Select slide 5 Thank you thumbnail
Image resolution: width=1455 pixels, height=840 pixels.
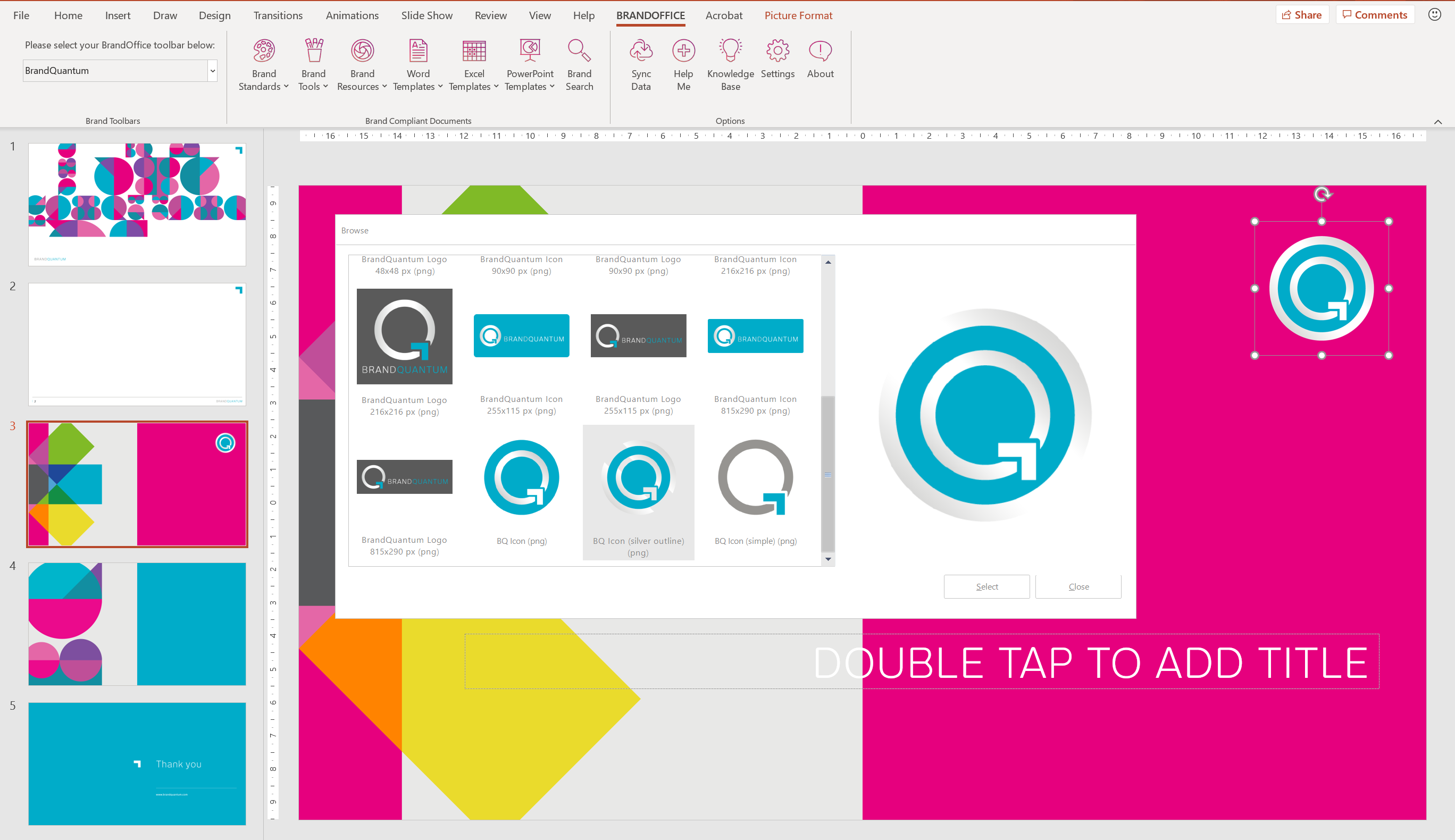coord(137,764)
